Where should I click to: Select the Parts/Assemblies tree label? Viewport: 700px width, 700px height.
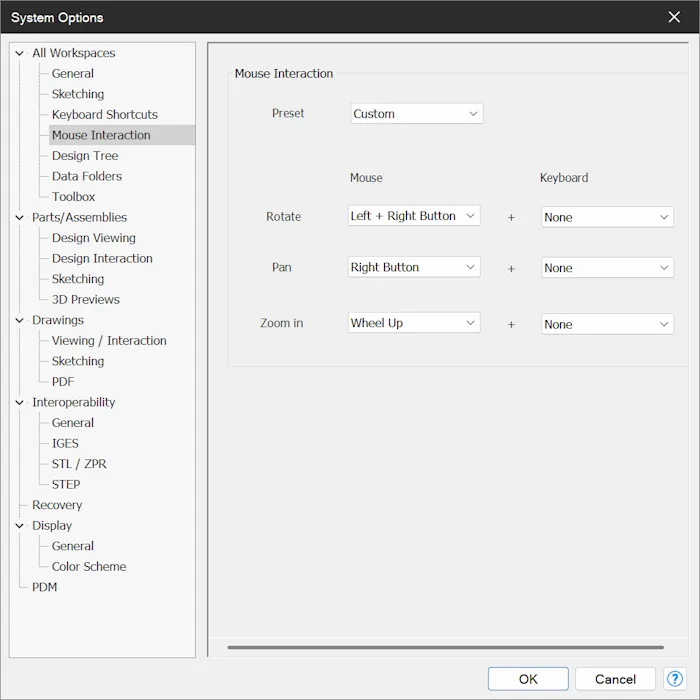tap(79, 217)
